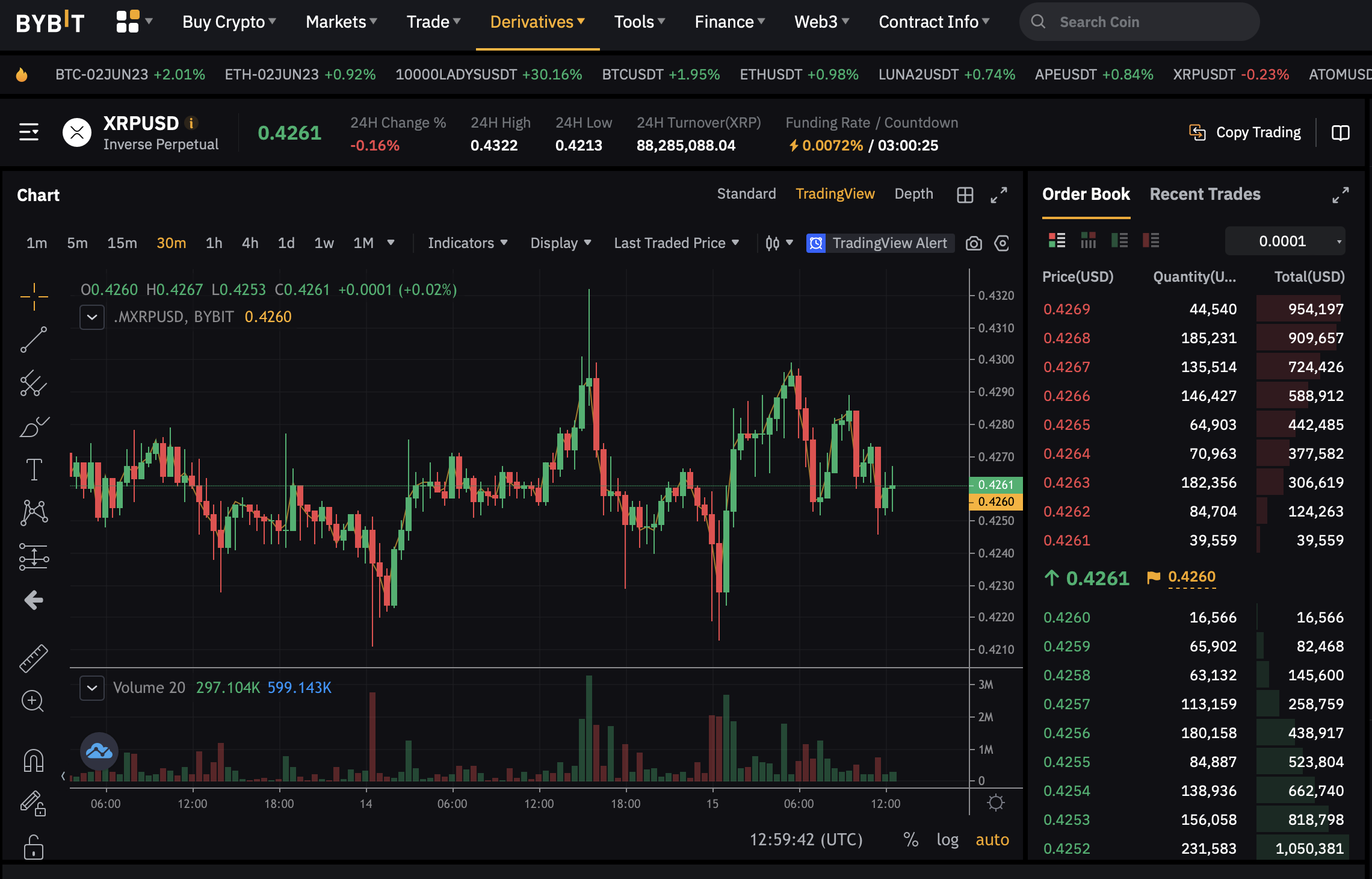Switch to the Standard chart tab
Screen dimensions: 1372x879
point(746,194)
